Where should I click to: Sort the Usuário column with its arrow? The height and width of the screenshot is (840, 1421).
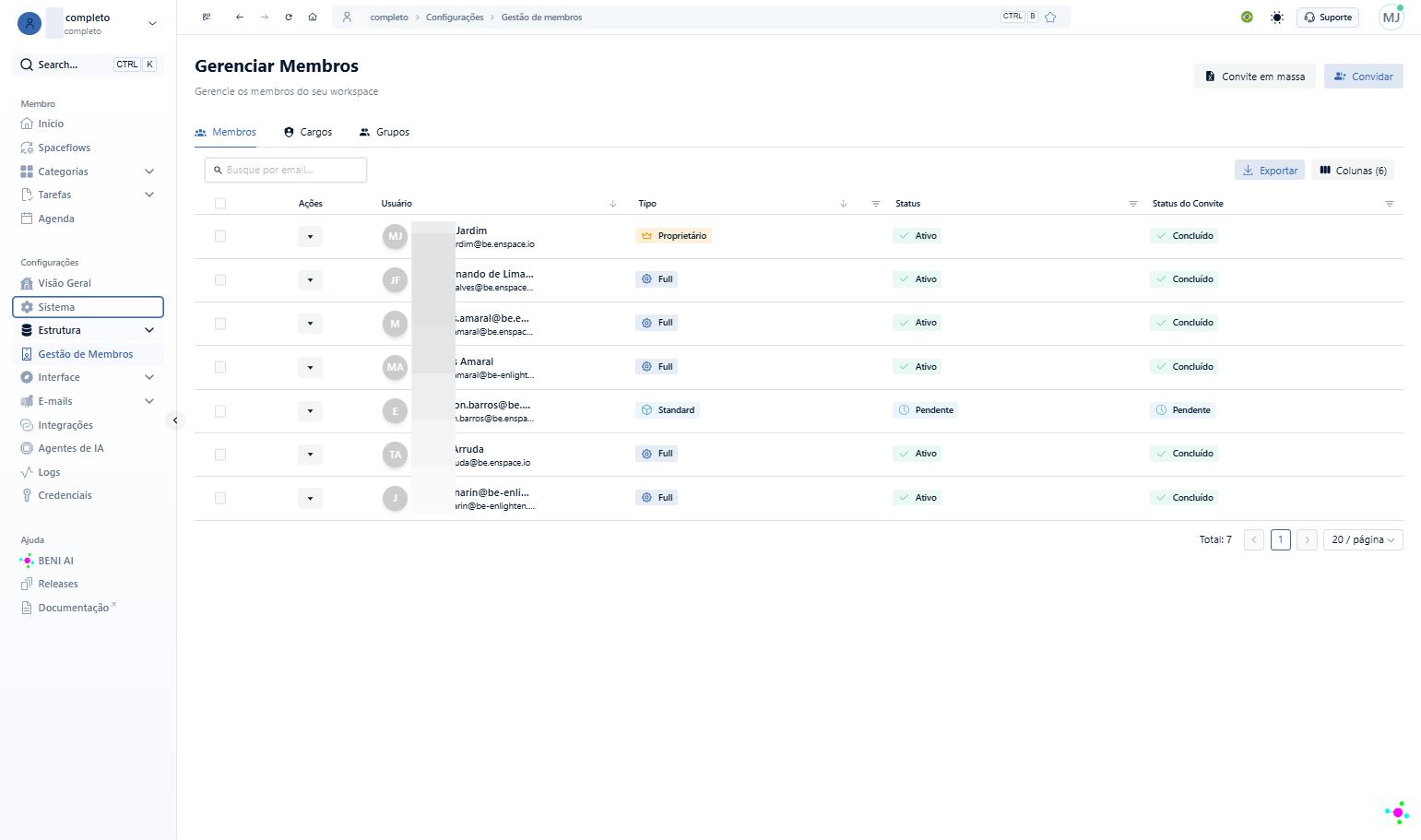[613, 204]
